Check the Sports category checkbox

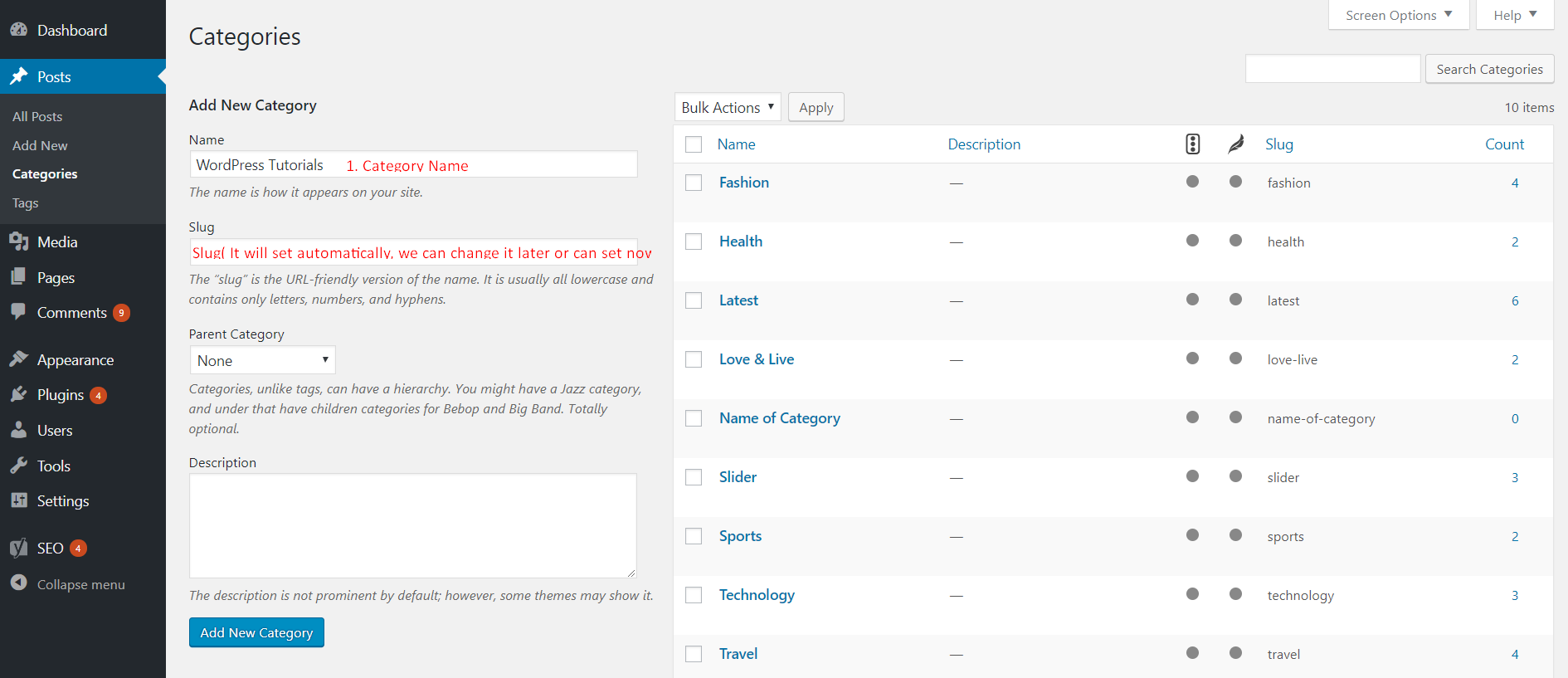(694, 536)
